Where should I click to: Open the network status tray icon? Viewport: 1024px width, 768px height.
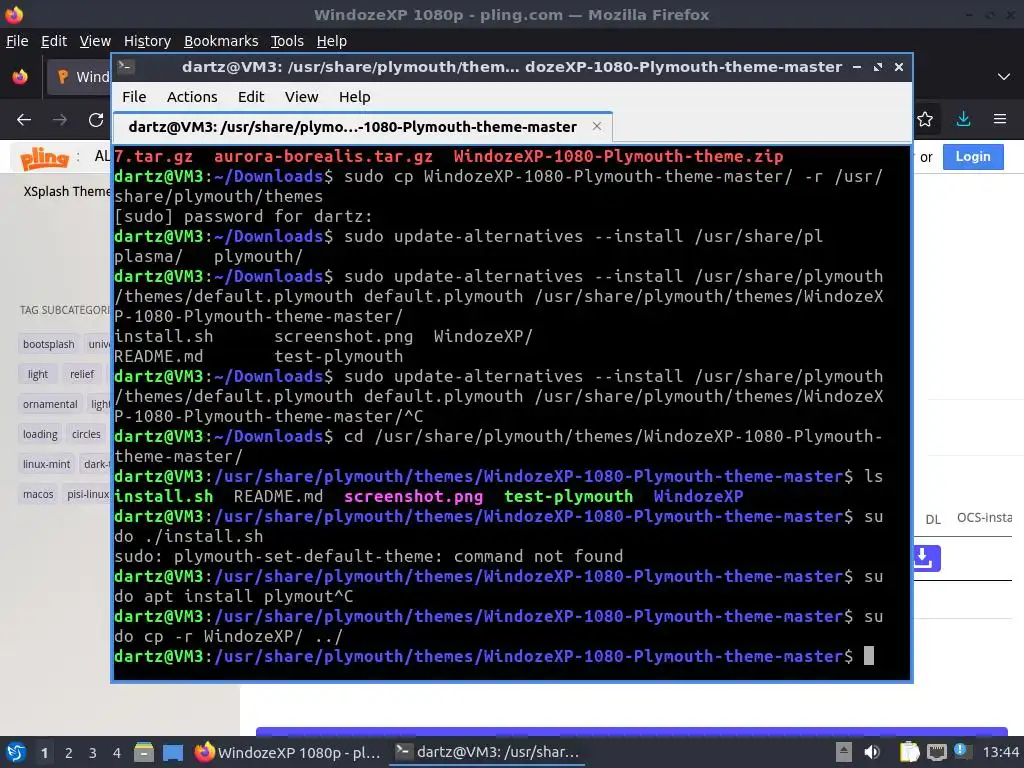point(936,752)
